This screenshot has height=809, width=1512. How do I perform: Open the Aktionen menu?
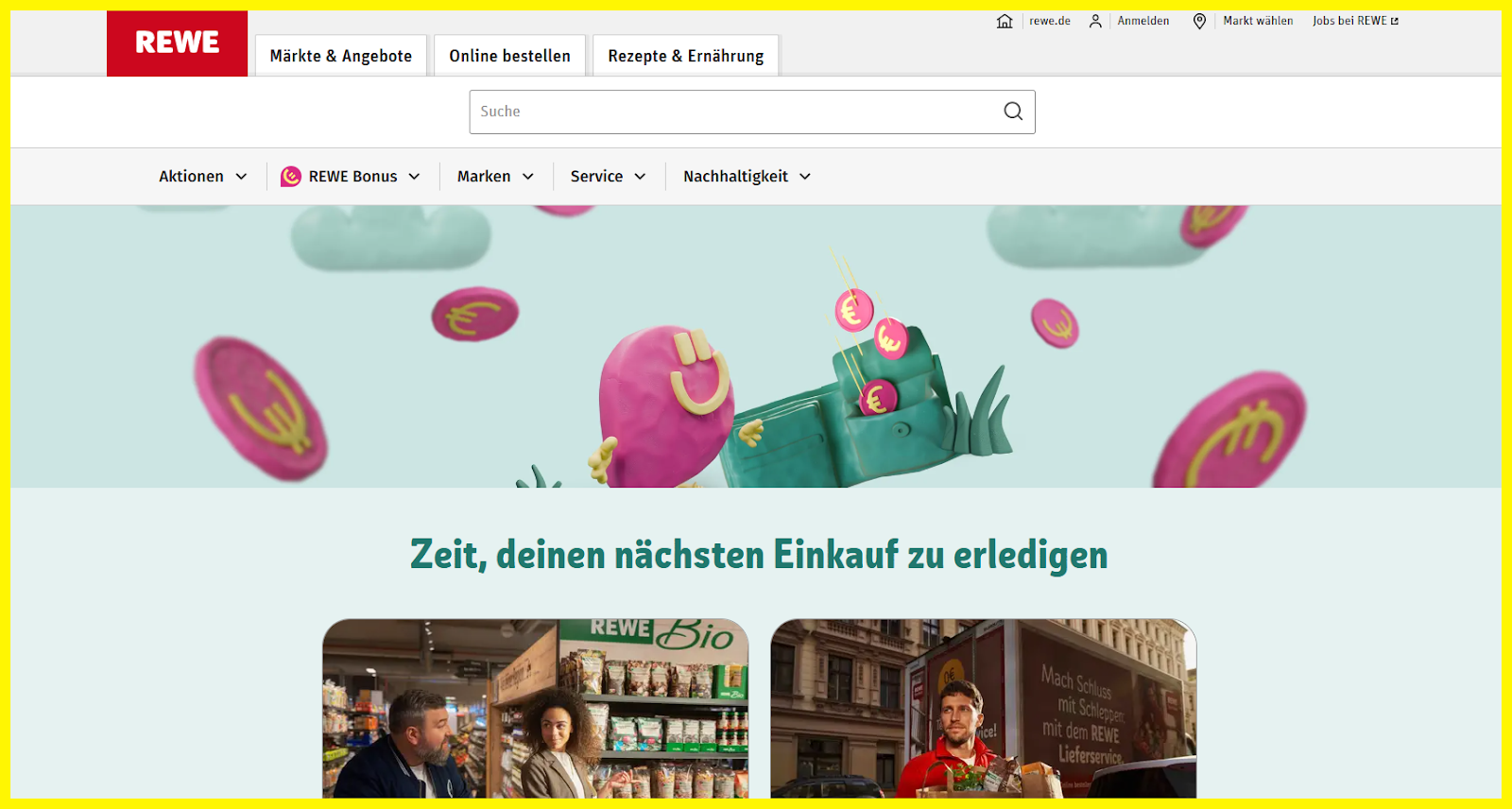pyautogui.click(x=192, y=177)
